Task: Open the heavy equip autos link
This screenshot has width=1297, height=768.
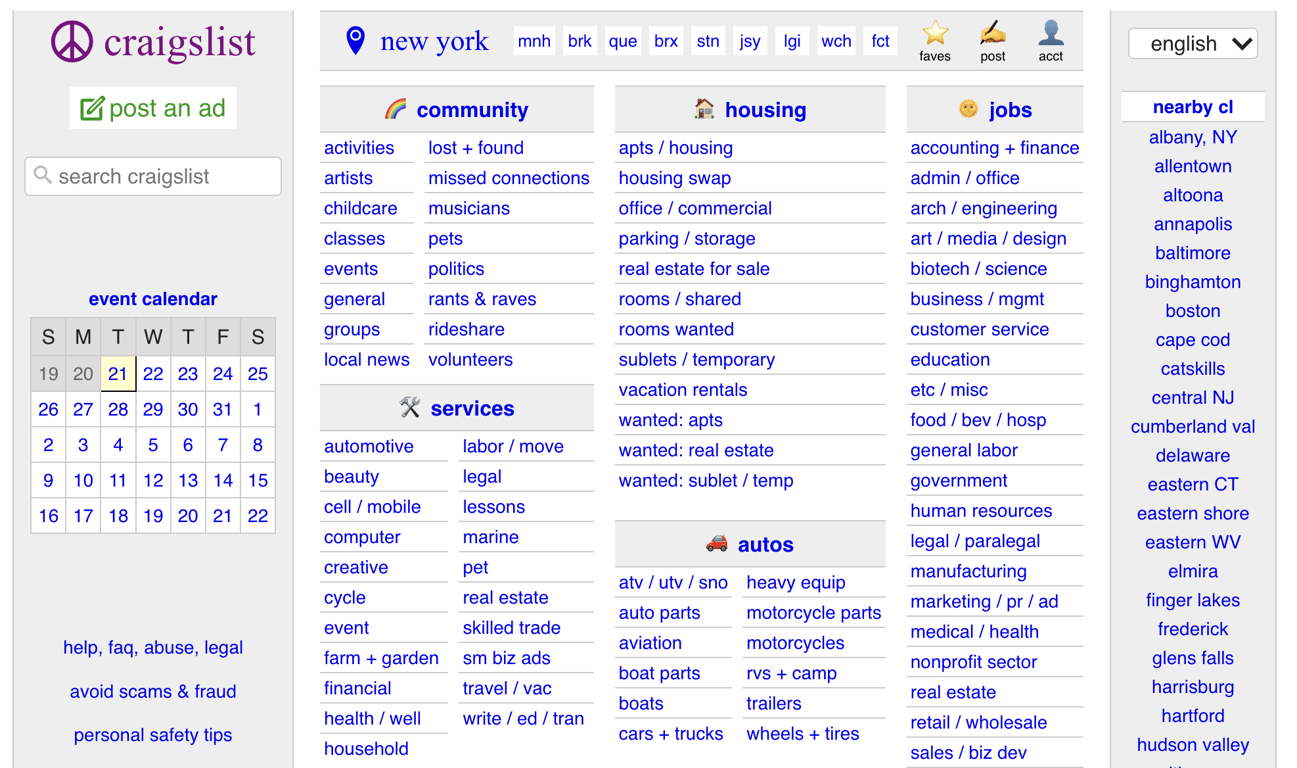Action: click(x=796, y=582)
